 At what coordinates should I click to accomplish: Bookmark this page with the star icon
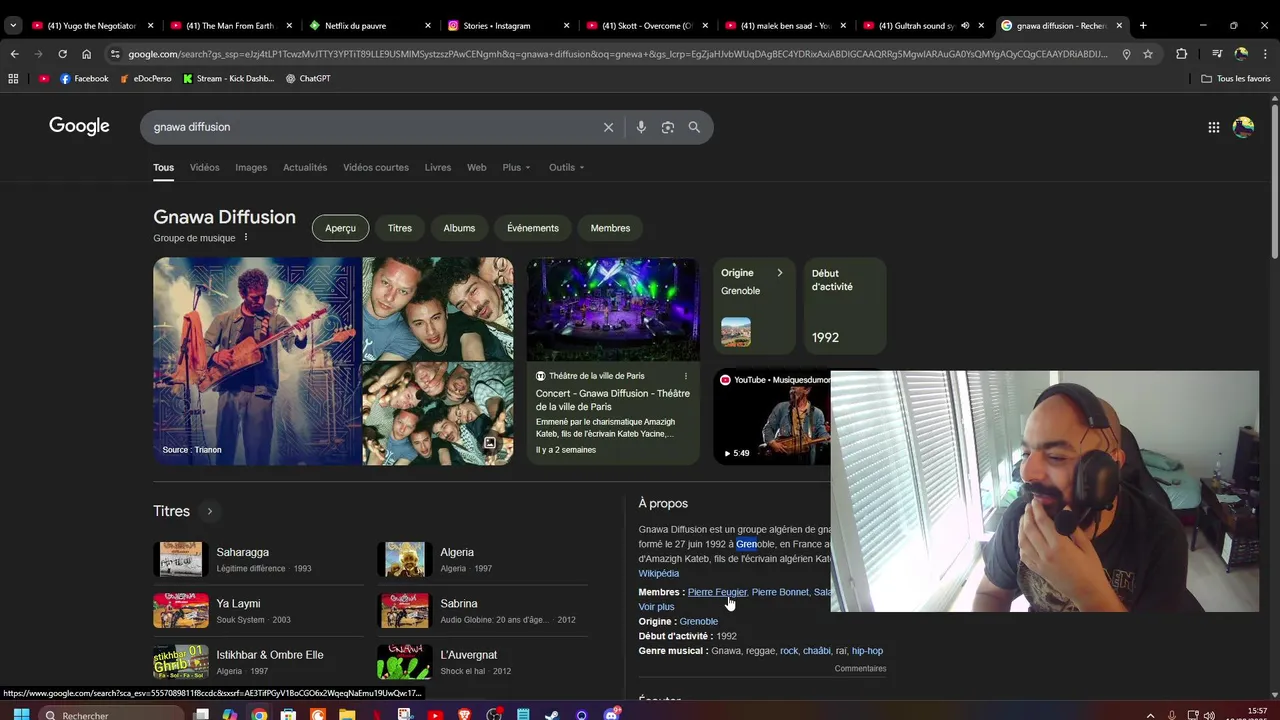(x=1148, y=54)
